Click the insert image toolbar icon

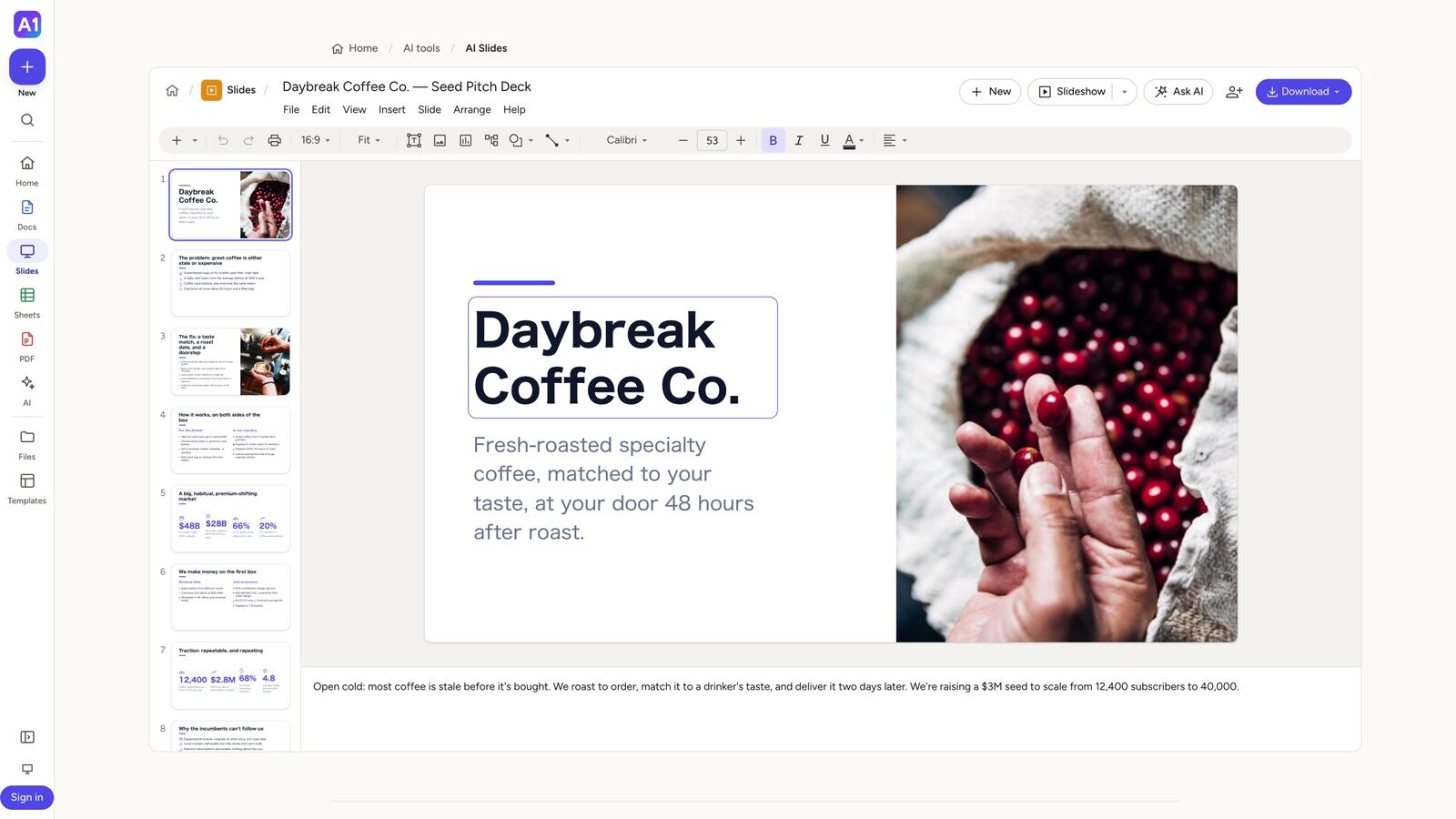click(440, 140)
